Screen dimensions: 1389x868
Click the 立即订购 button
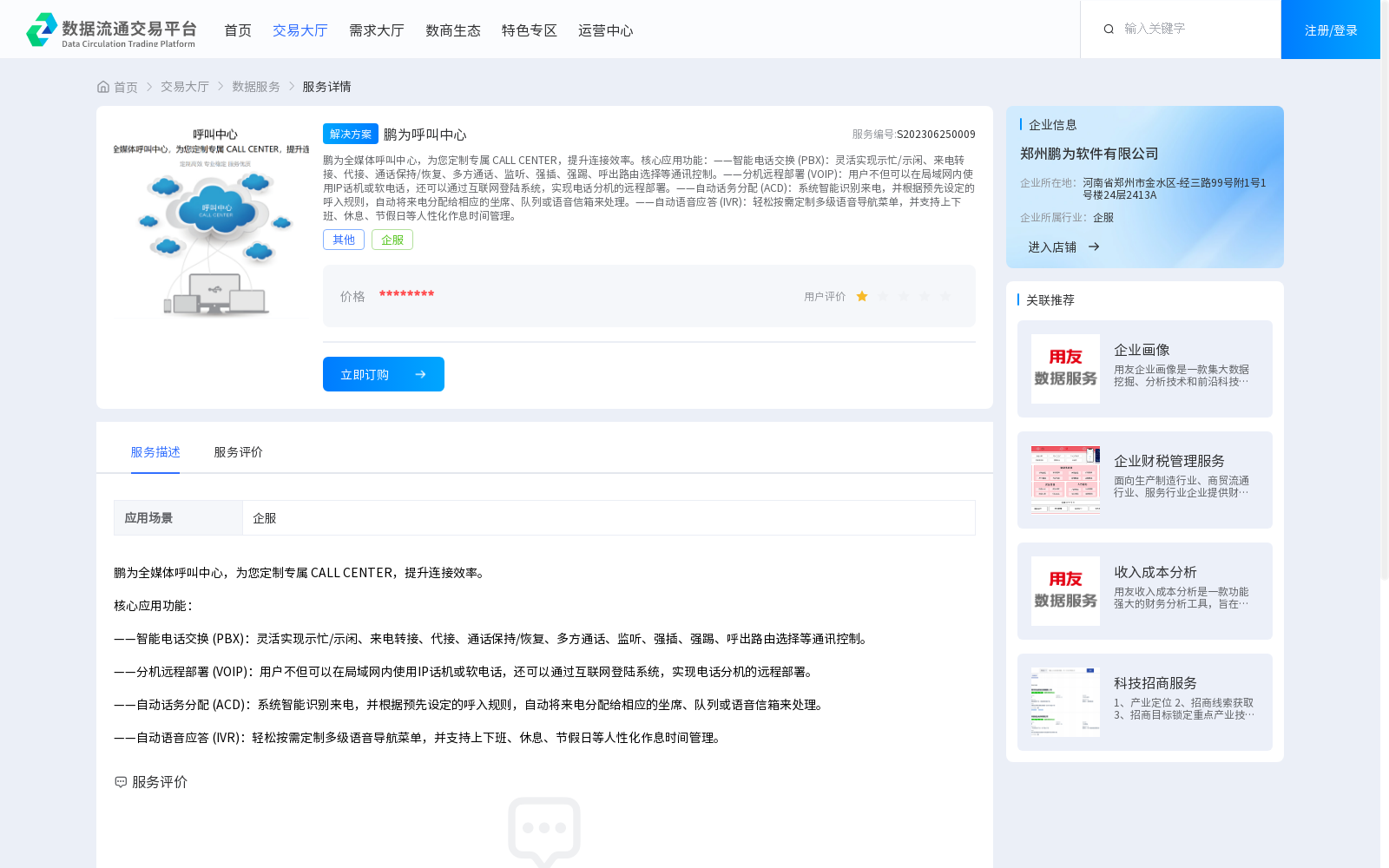pyautogui.click(x=384, y=374)
